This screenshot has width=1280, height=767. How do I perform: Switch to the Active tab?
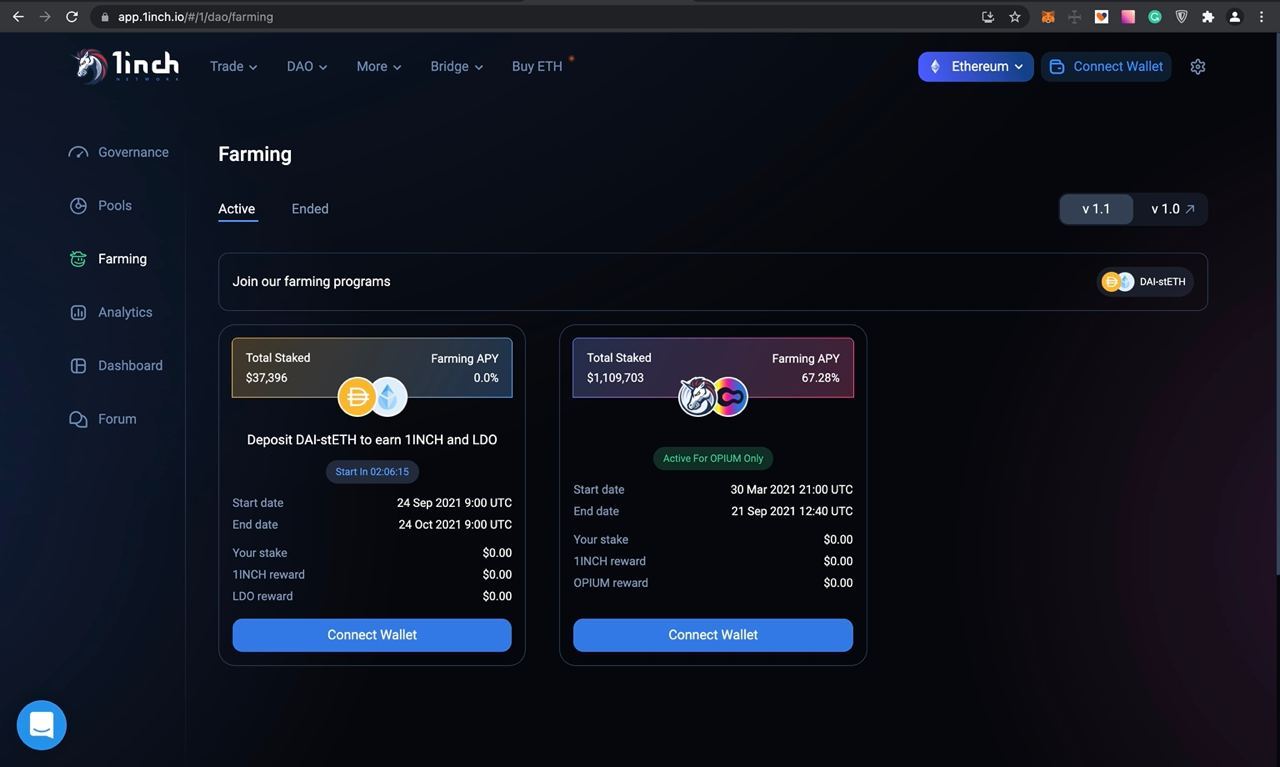pos(237,209)
